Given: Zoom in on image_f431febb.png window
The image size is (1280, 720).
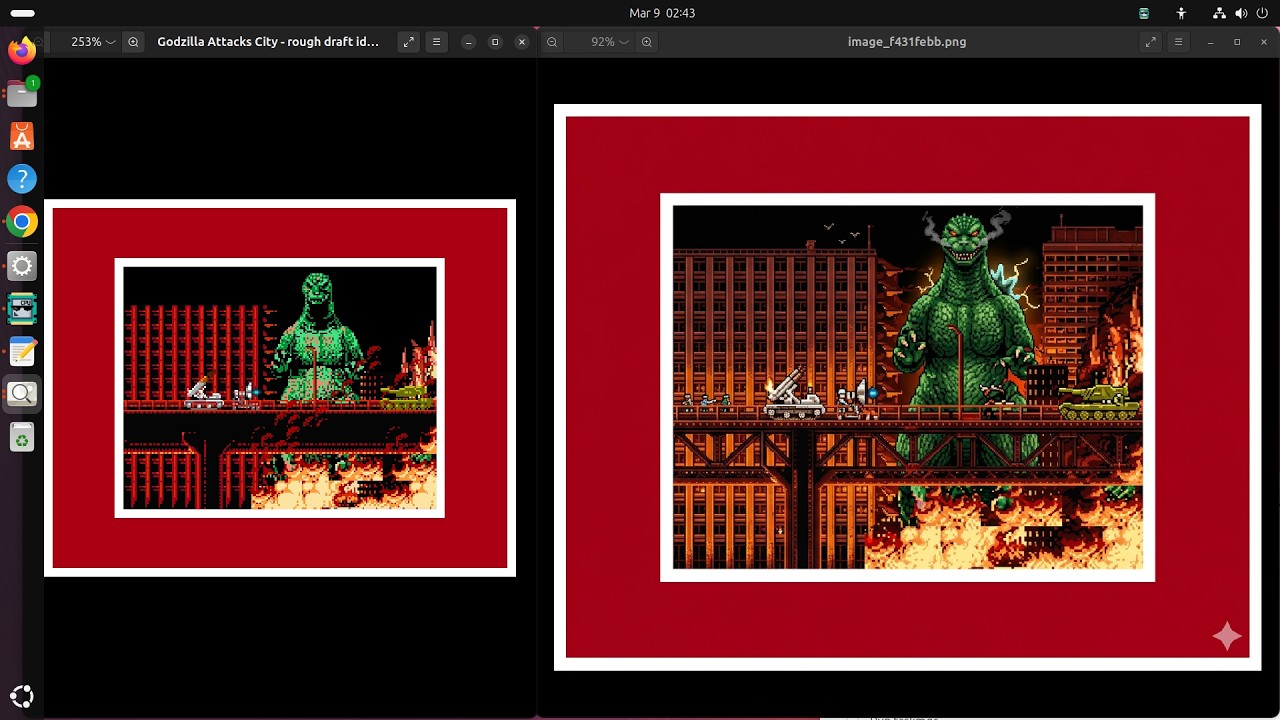Looking at the screenshot, I should pyautogui.click(x=647, y=42).
